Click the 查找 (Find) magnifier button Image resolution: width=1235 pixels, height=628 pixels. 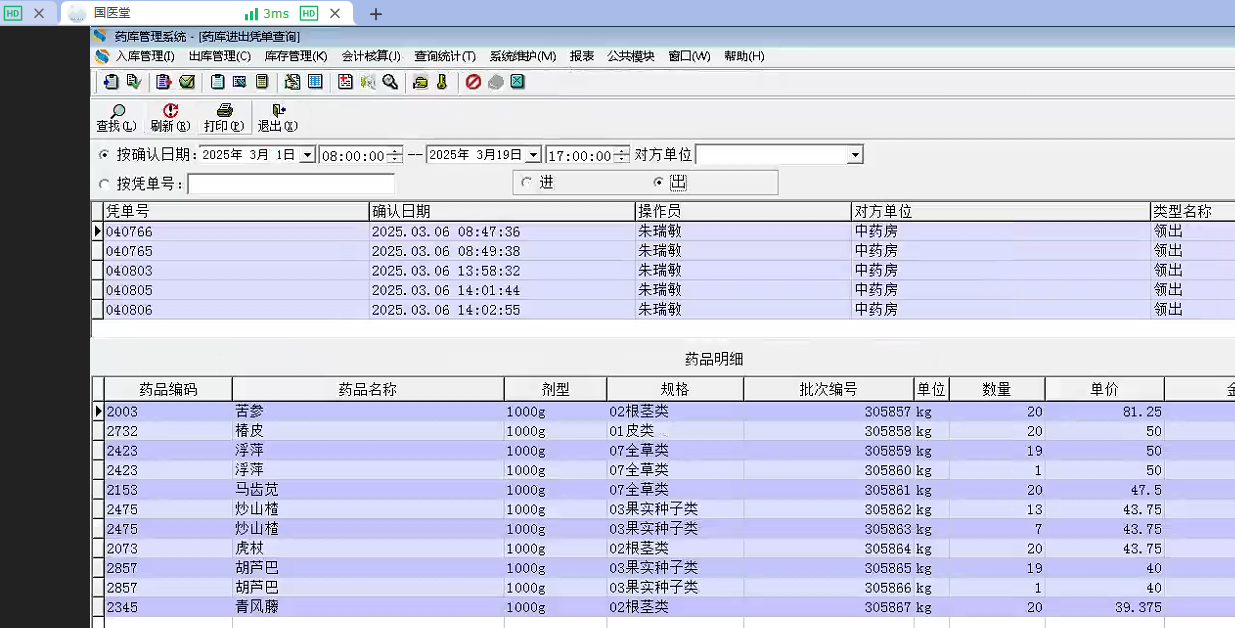116,118
